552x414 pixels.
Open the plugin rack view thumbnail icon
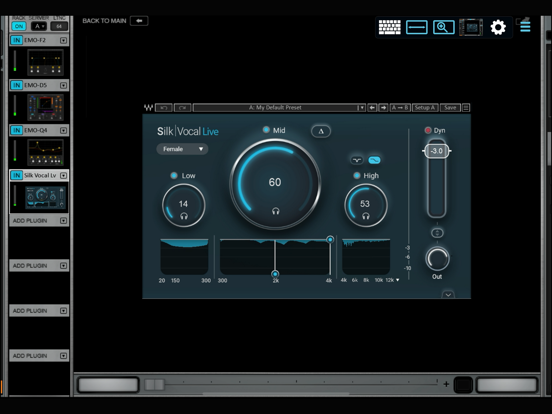click(471, 27)
